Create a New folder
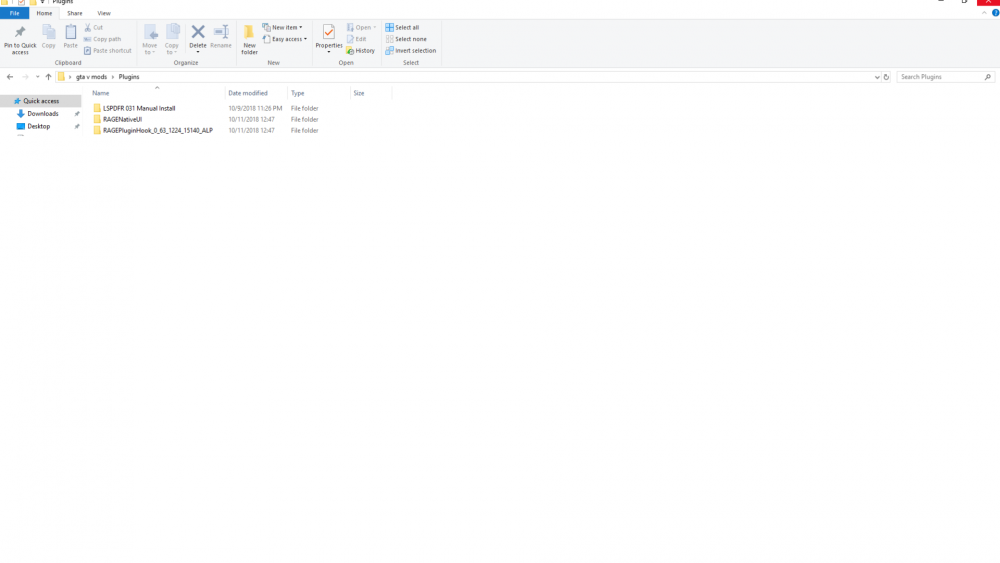The height and width of the screenshot is (563, 1000). 249,40
